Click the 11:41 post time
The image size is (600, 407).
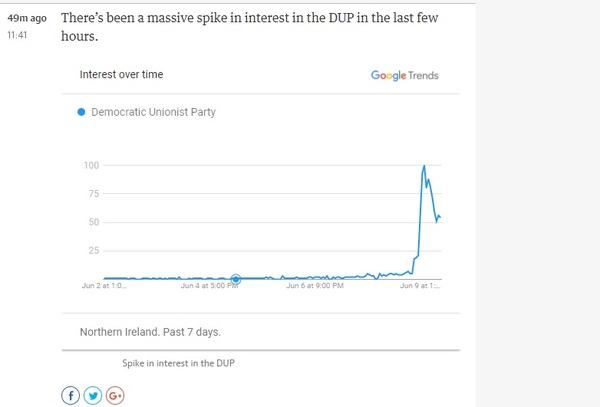click(20, 35)
